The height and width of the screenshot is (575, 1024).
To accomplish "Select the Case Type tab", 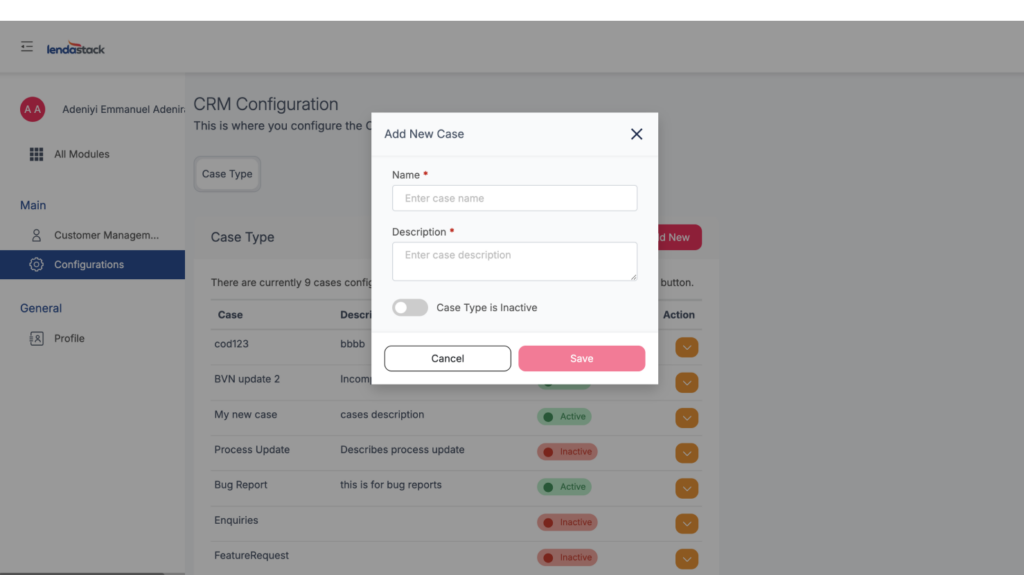I will tap(227, 174).
